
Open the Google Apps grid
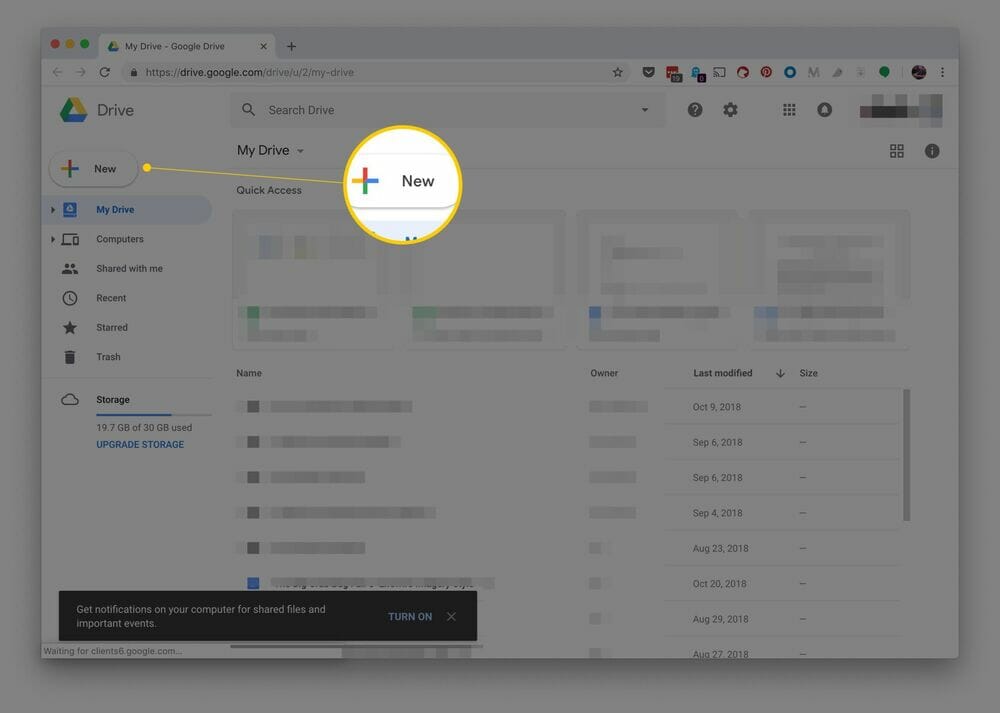(789, 109)
